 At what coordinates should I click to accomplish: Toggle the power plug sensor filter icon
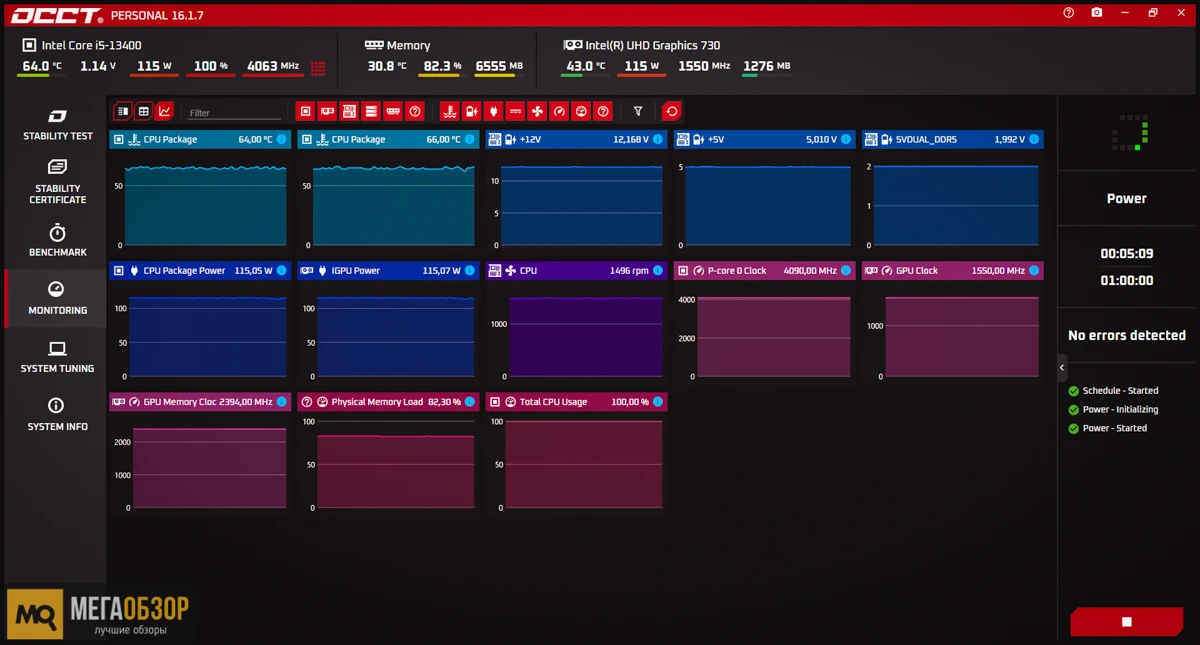[494, 111]
